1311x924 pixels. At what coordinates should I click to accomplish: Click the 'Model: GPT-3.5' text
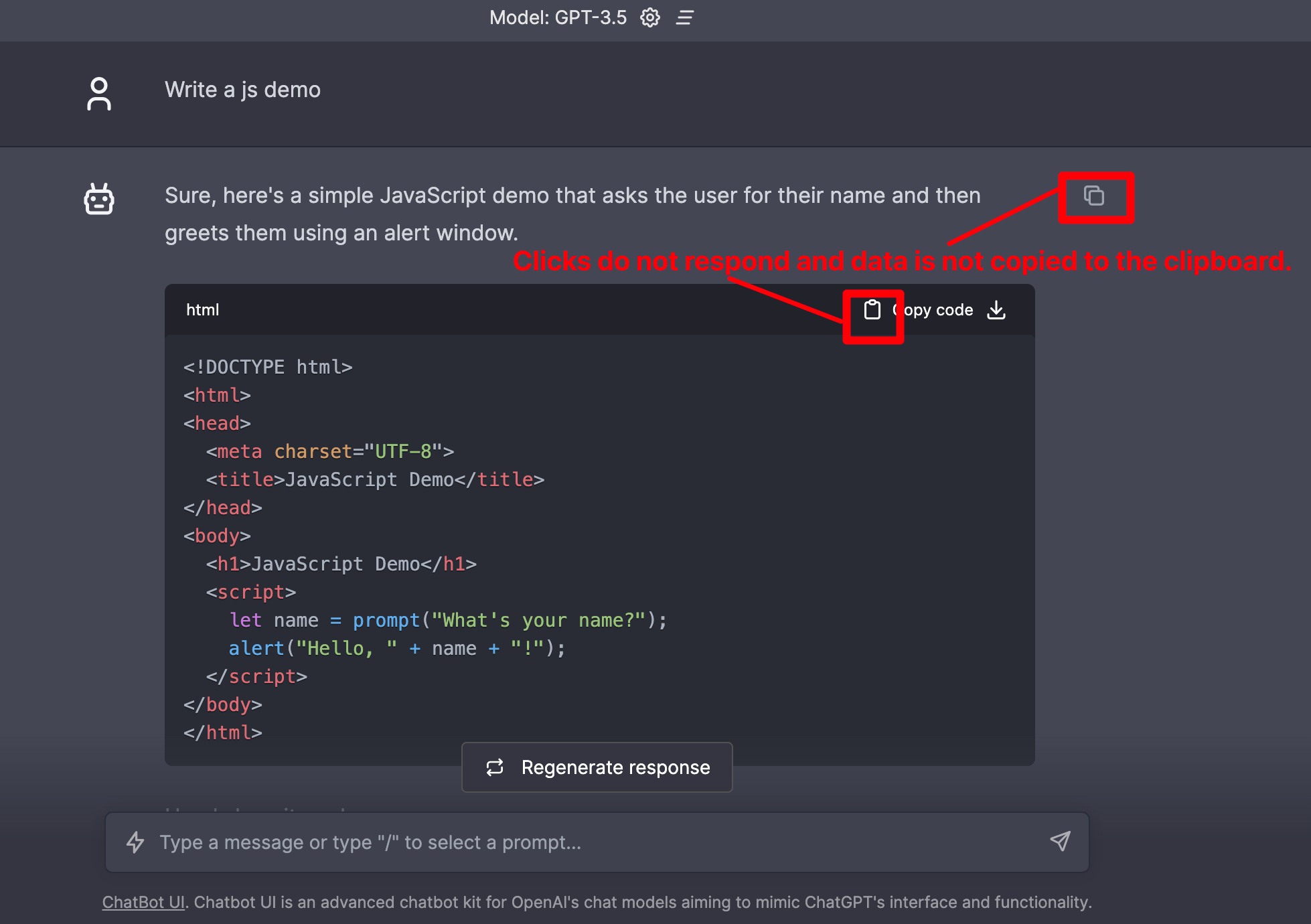point(558,17)
